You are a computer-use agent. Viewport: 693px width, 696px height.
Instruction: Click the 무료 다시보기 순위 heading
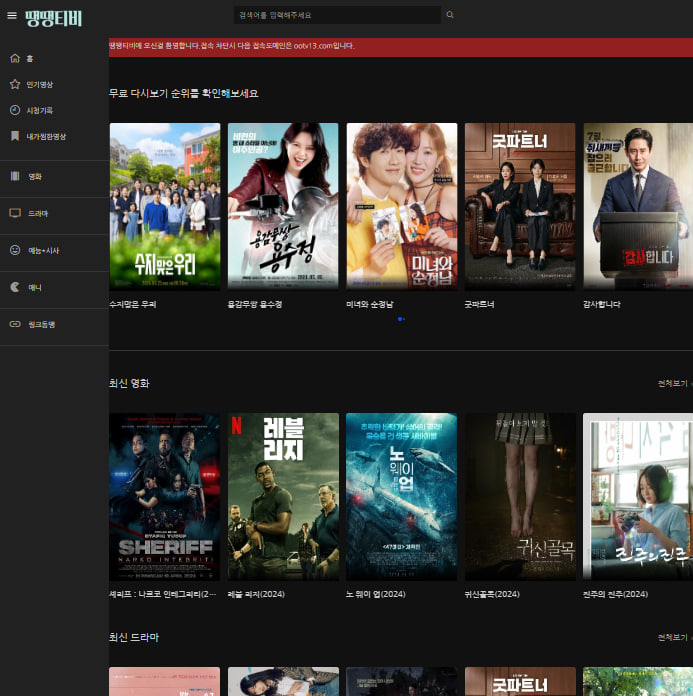(184, 94)
